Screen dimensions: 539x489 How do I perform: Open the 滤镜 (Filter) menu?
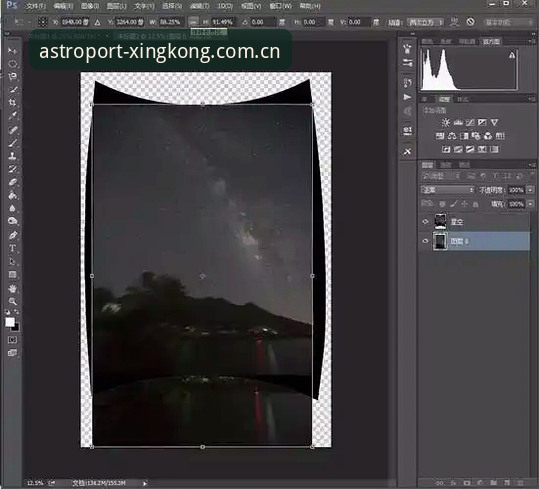[x=199, y=6]
